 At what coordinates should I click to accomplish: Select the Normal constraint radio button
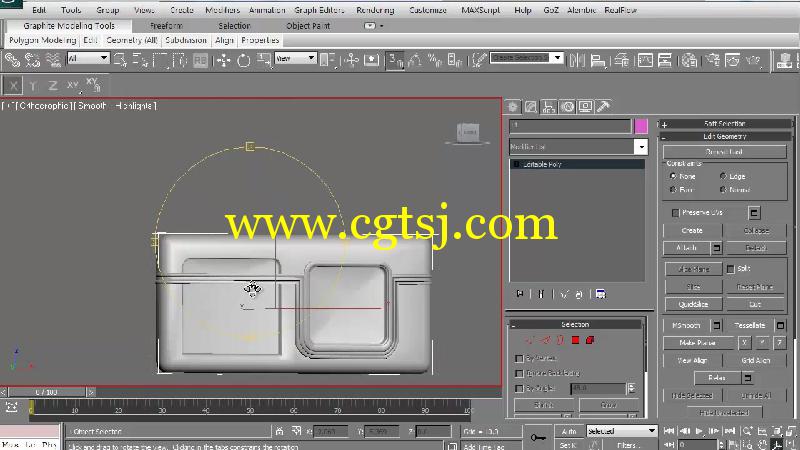point(723,190)
